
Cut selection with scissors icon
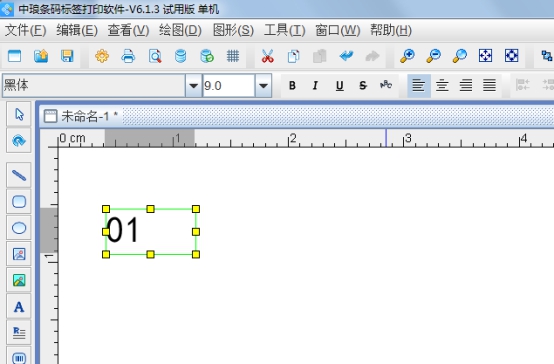[267, 56]
